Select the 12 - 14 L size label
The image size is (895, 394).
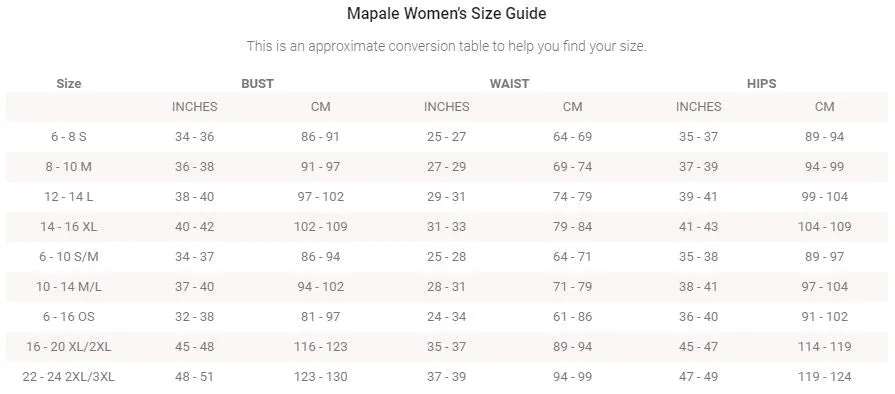coord(68,197)
